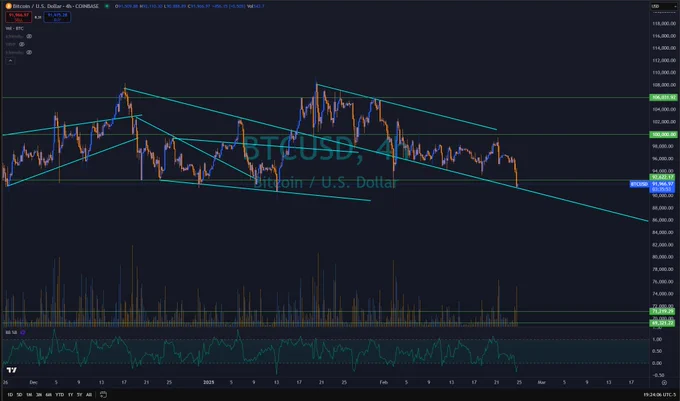Open the Bitcoin / U.S. Dollar symbol title
The width and height of the screenshot is (680, 401).
point(56,6)
